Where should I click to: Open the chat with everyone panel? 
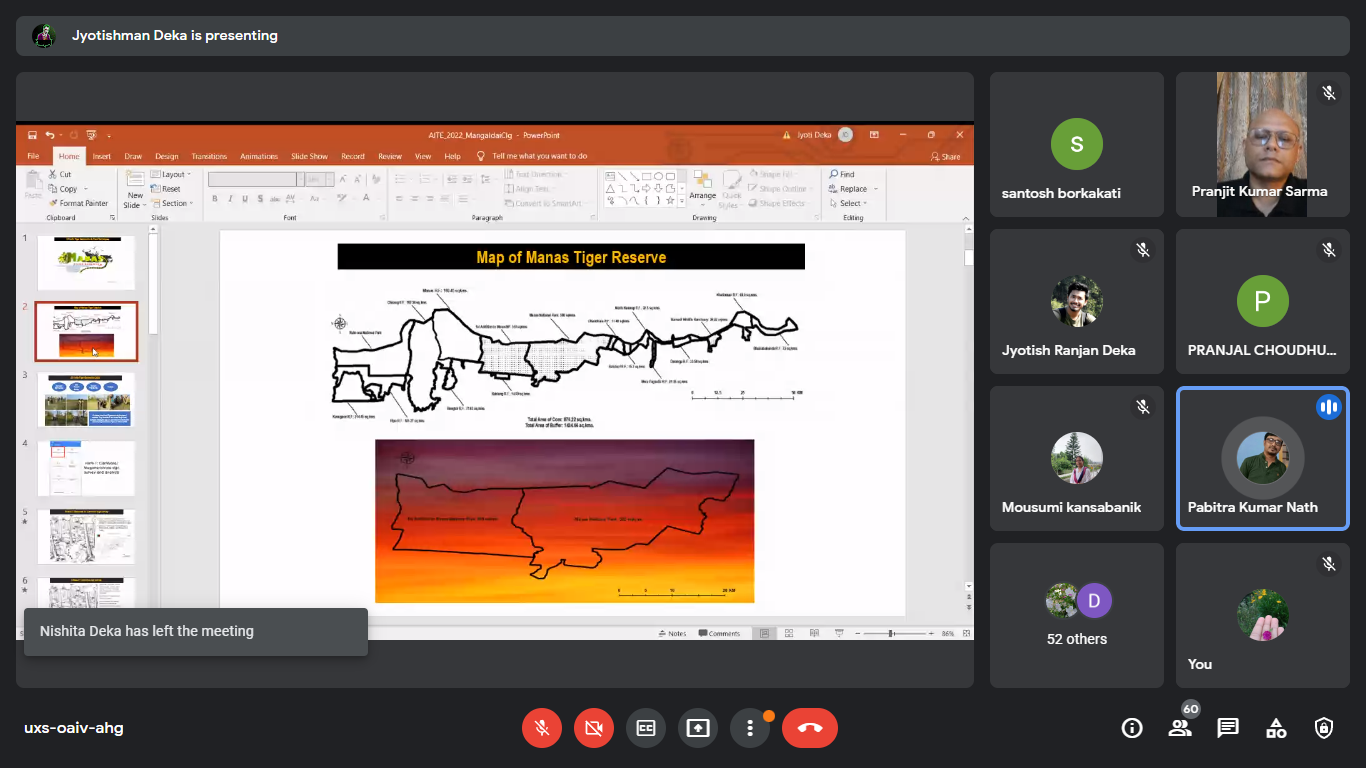(1228, 728)
